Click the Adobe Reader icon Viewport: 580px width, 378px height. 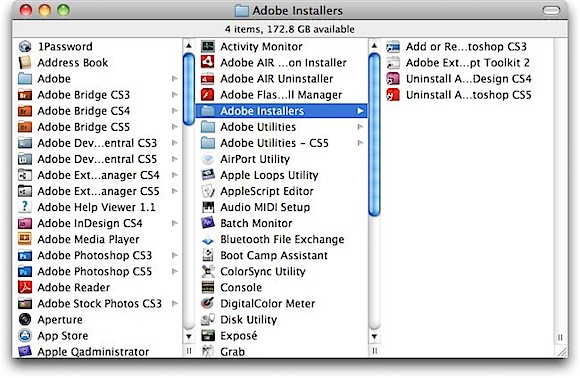coord(25,287)
